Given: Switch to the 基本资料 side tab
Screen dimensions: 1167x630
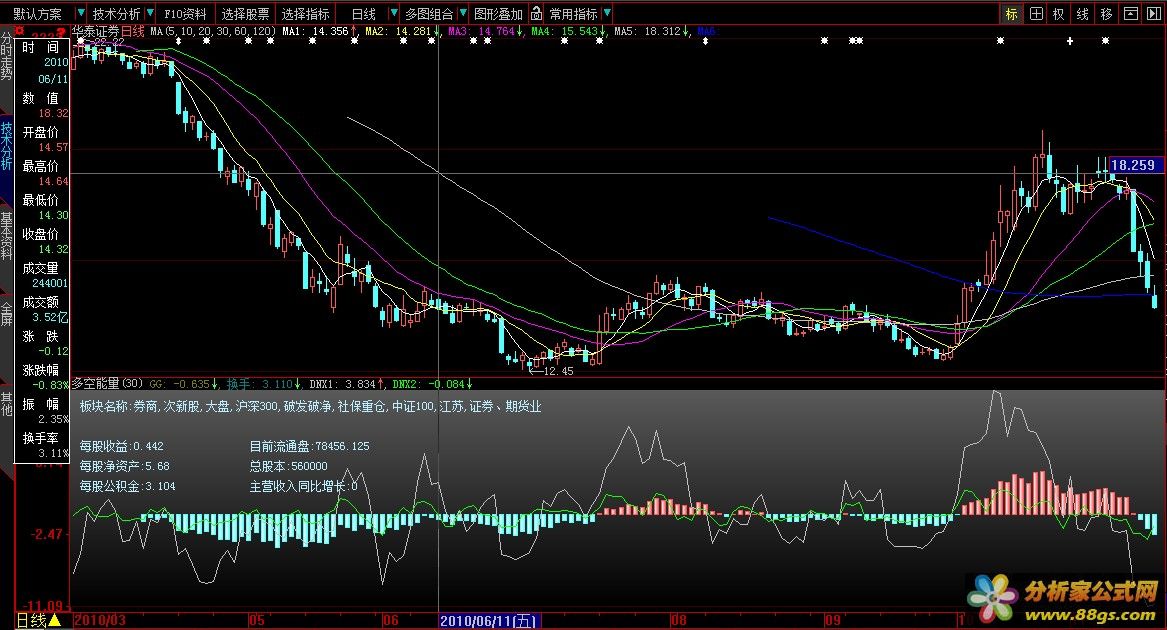Looking at the screenshot, I should 7,236.
